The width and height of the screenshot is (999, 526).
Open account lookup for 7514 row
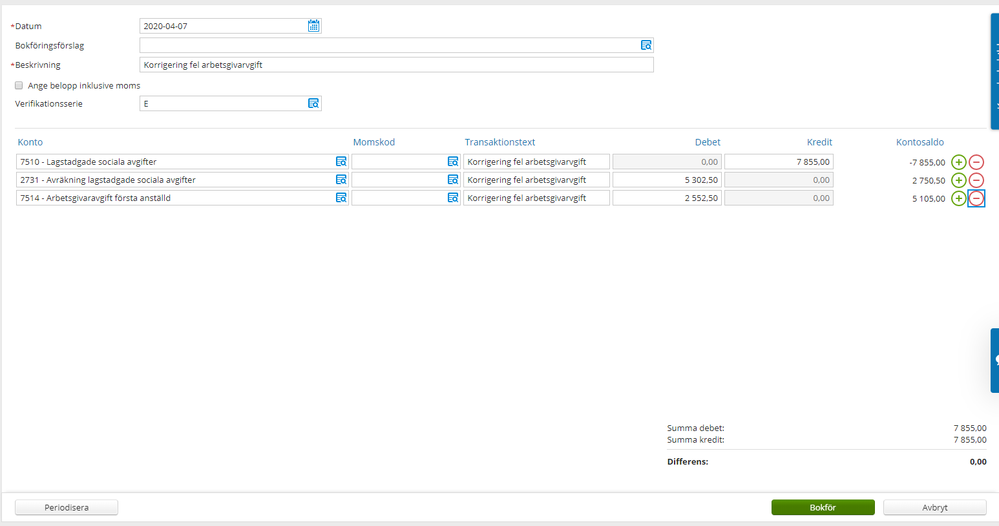pyautogui.click(x=340, y=198)
